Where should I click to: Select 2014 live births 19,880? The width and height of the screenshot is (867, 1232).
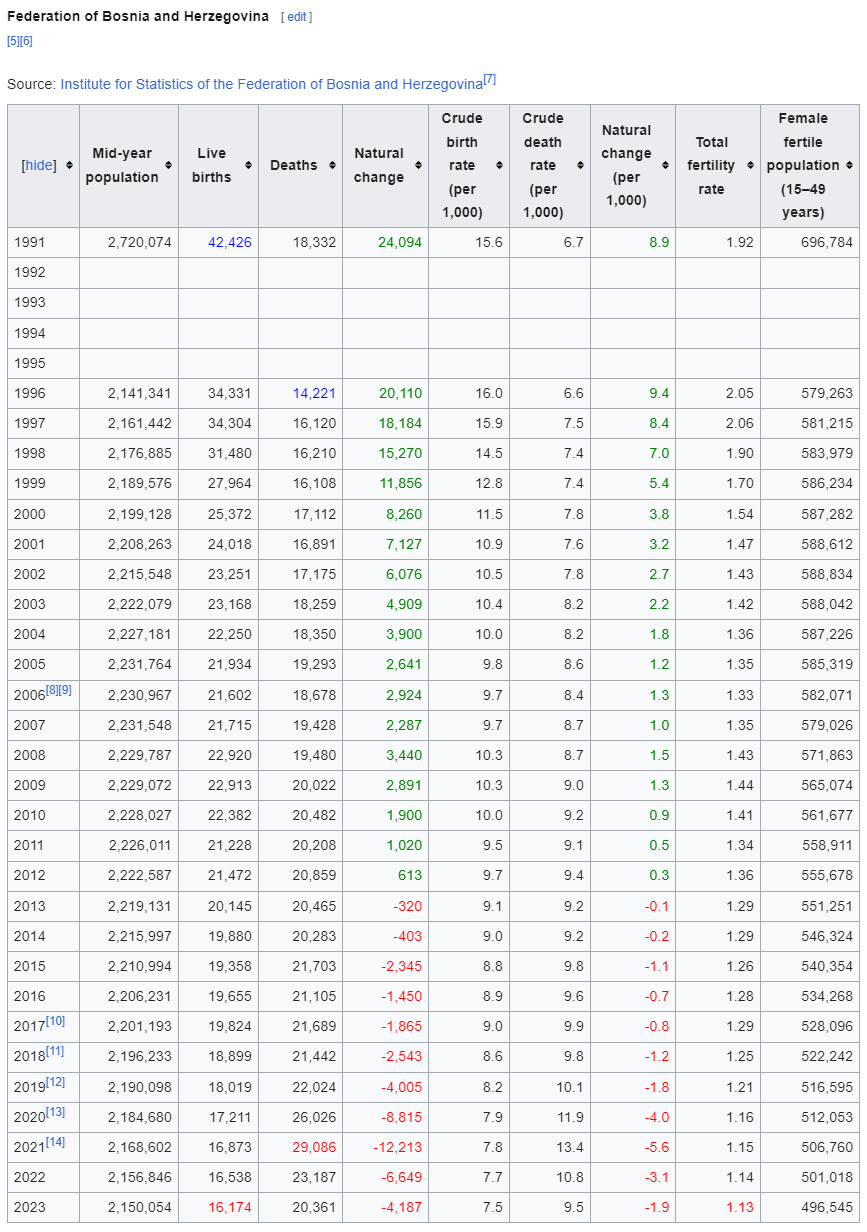pos(230,936)
